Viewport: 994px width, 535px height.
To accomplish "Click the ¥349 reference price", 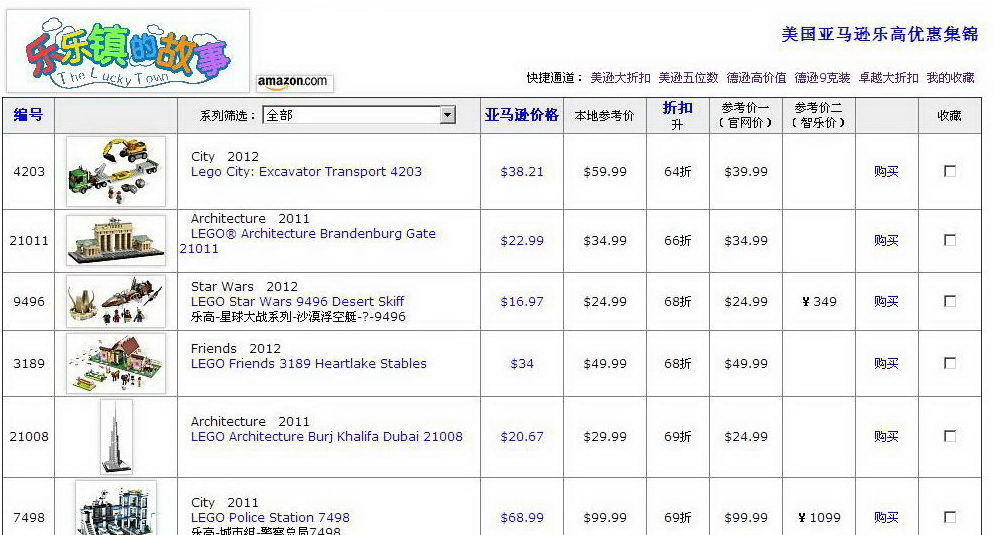I will tap(819, 301).
